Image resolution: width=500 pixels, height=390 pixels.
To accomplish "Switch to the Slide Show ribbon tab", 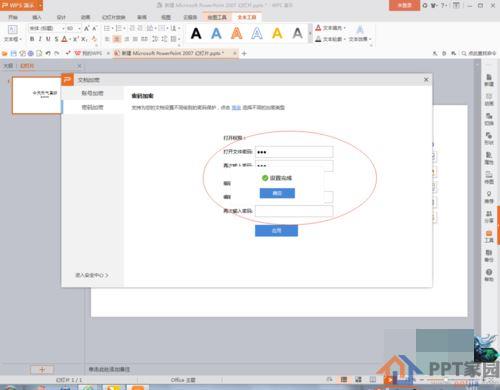I will pyautogui.click(x=114, y=17).
